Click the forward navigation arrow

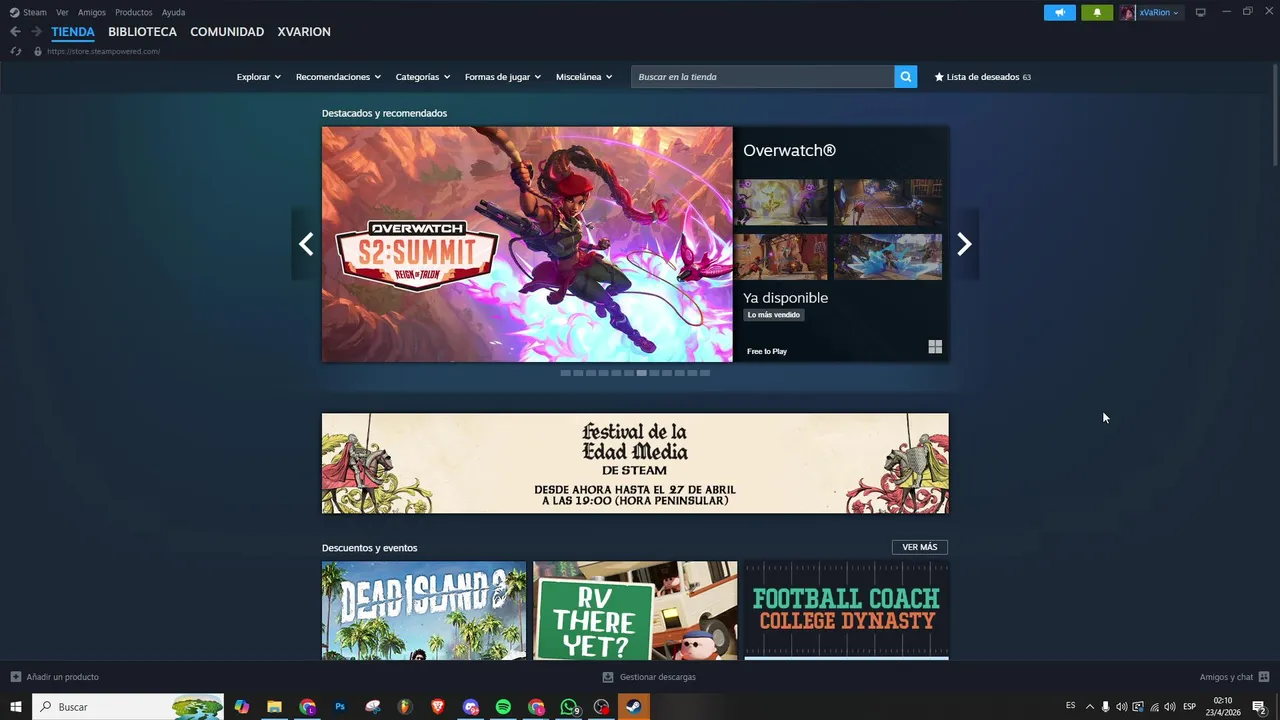36,32
